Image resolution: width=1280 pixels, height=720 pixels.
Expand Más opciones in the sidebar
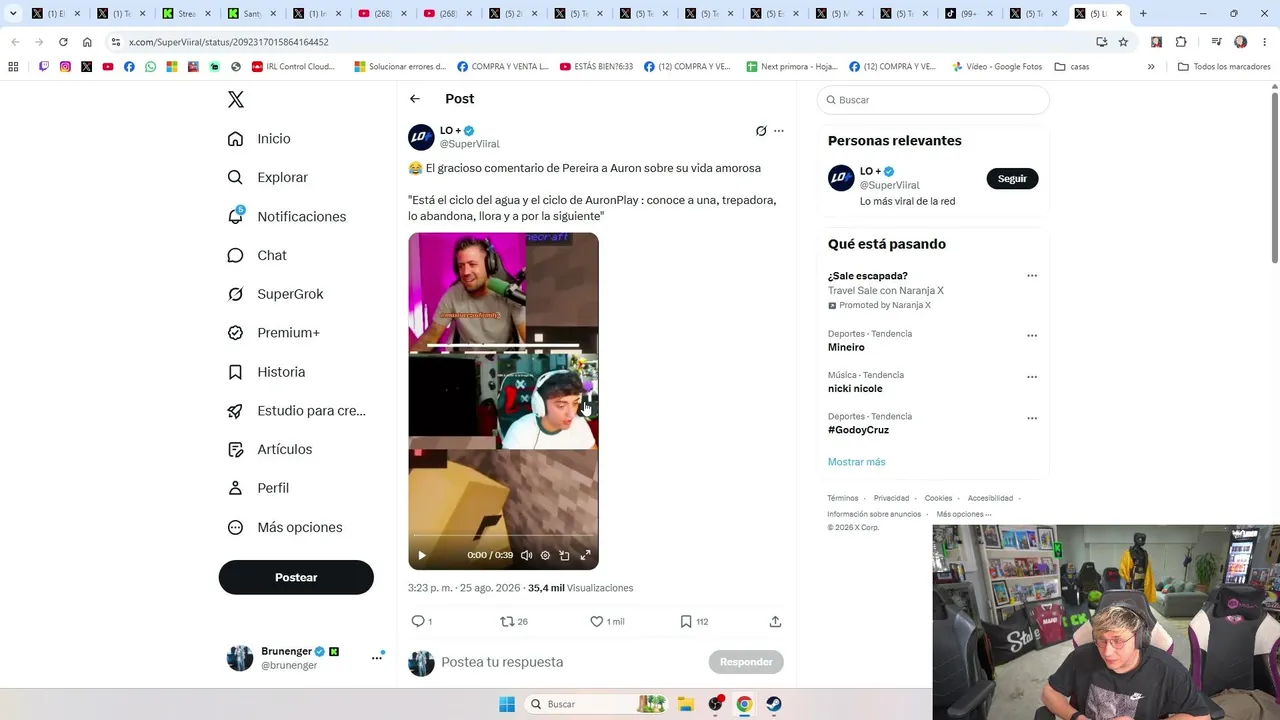[x=284, y=527]
